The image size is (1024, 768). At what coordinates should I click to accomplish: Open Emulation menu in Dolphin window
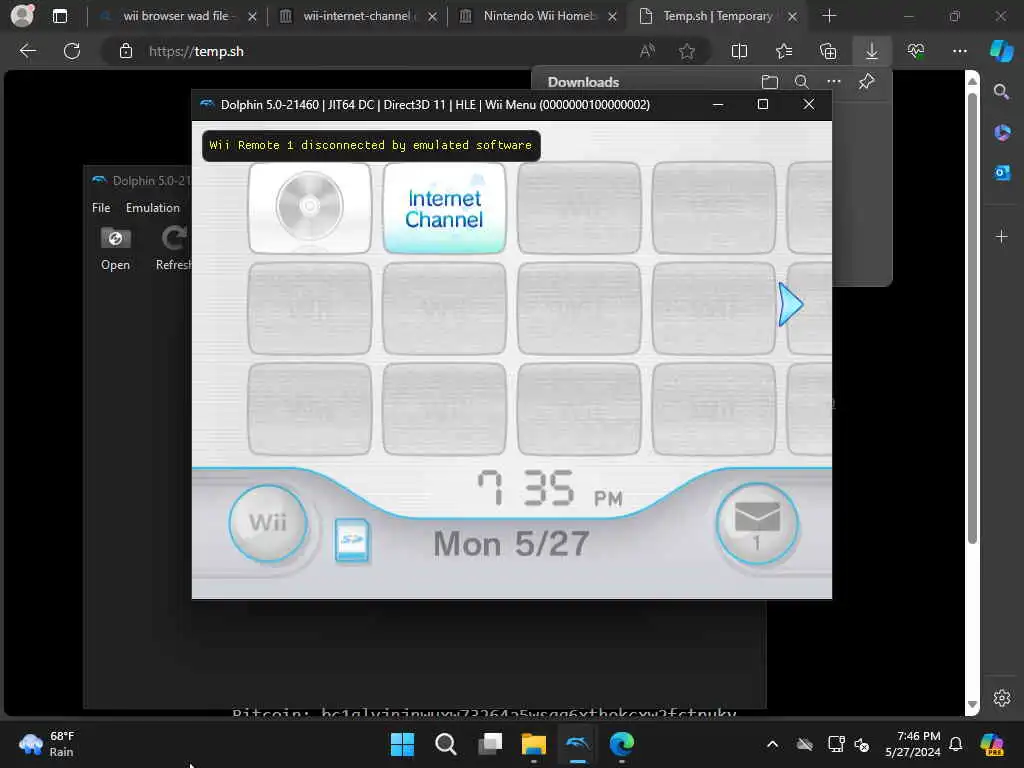pyautogui.click(x=153, y=208)
